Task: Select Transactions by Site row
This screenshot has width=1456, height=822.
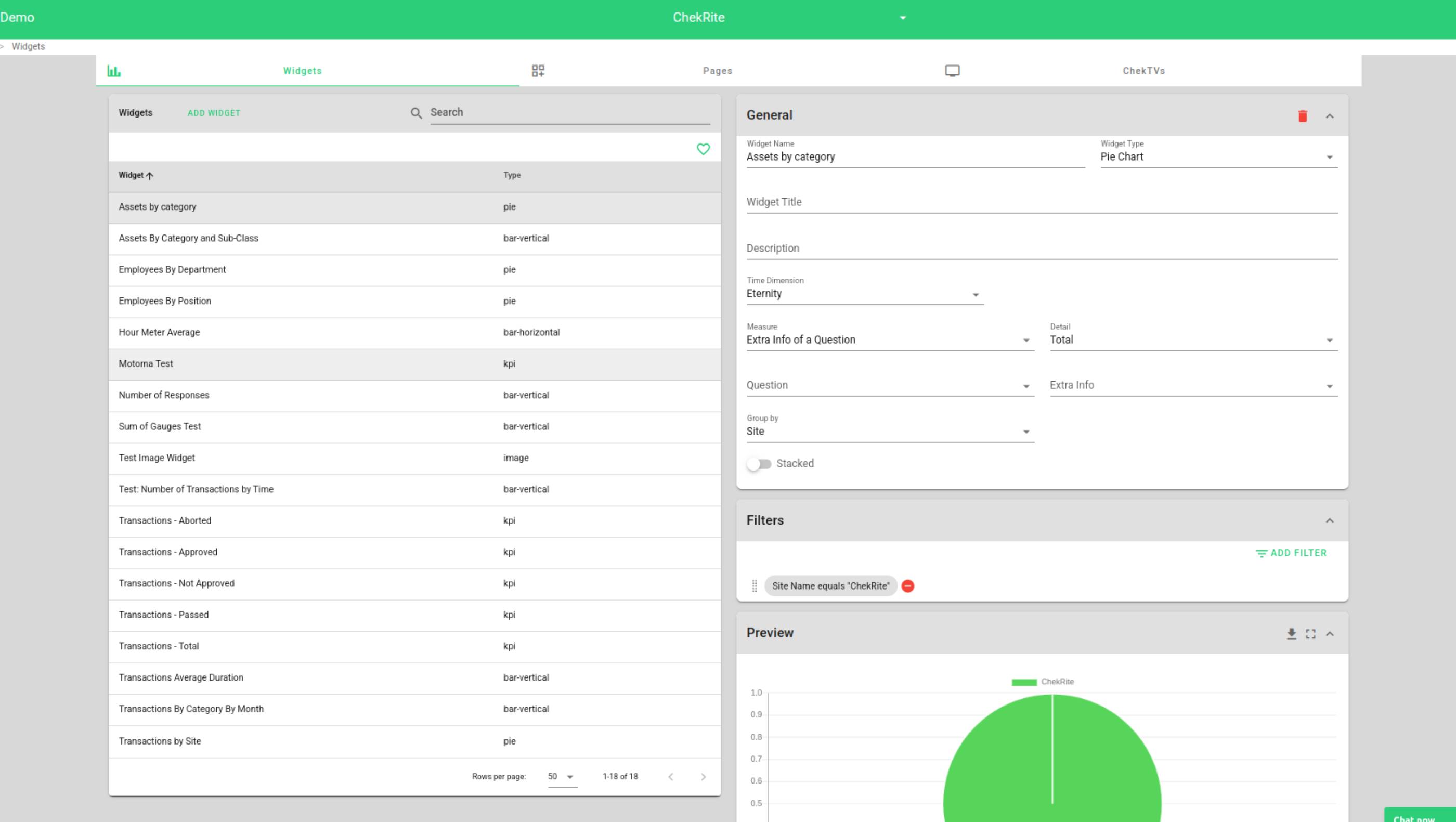Action: click(x=414, y=741)
